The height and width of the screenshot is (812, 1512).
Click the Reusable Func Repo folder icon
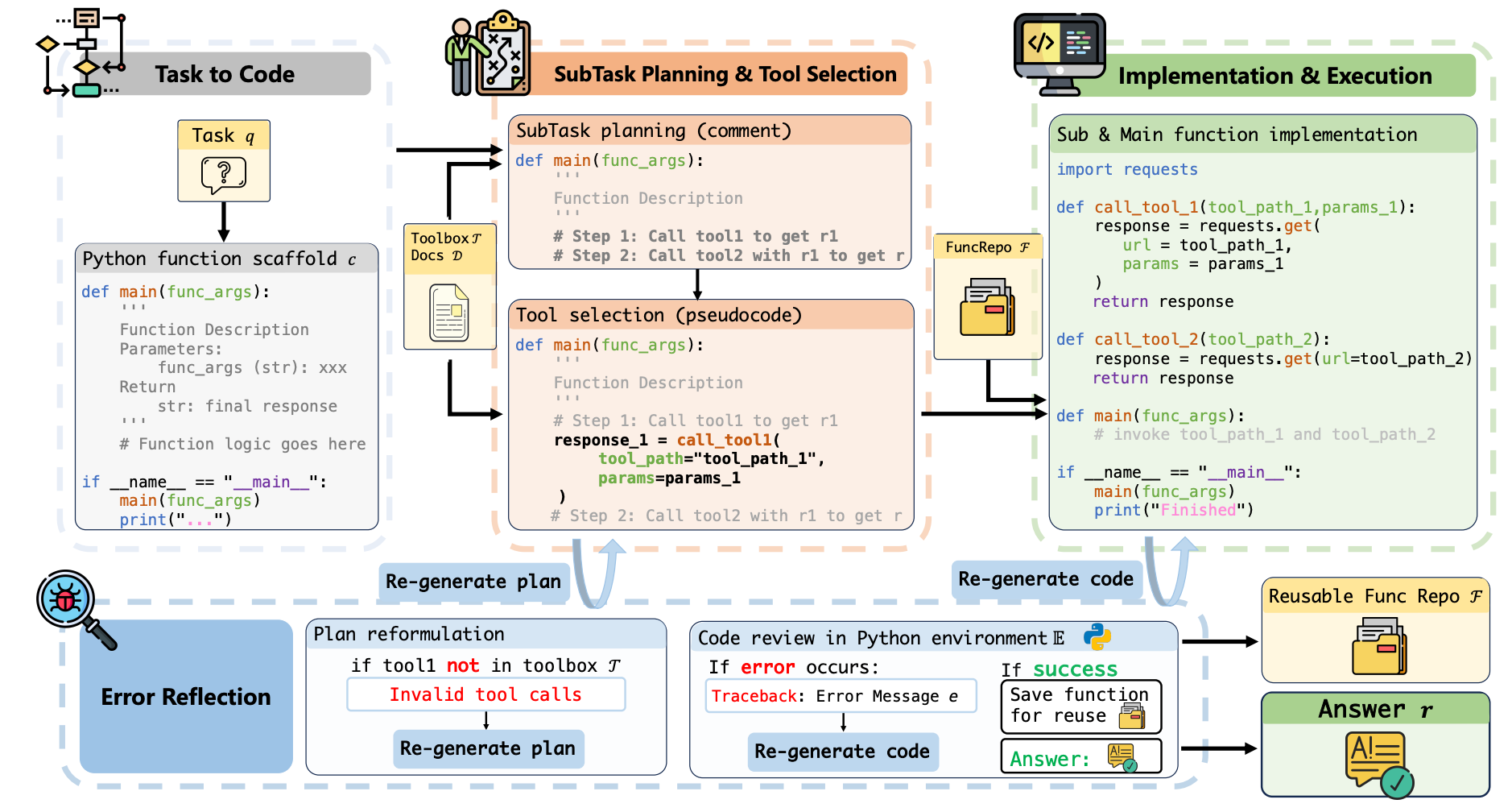pyautogui.click(x=1378, y=646)
